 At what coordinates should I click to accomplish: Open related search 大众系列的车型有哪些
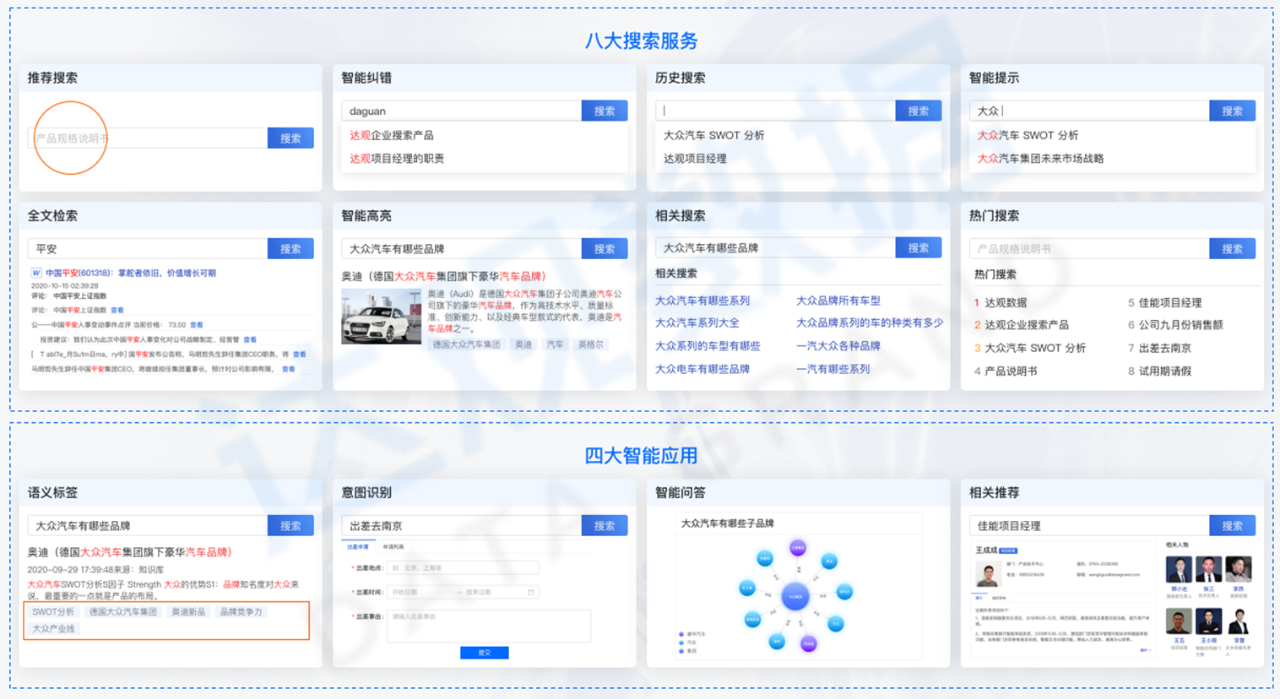point(707,346)
